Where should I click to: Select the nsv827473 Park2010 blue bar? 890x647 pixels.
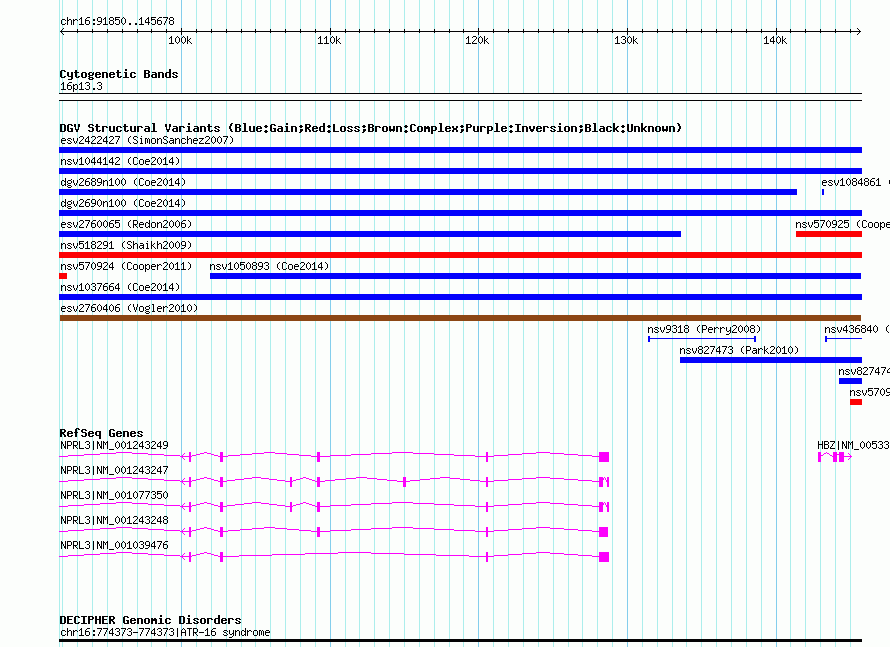pyautogui.click(x=771, y=360)
